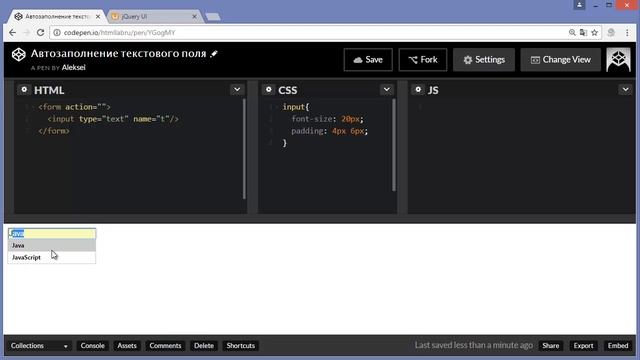
Task: Open the Assets panel
Action: (127, 346)
